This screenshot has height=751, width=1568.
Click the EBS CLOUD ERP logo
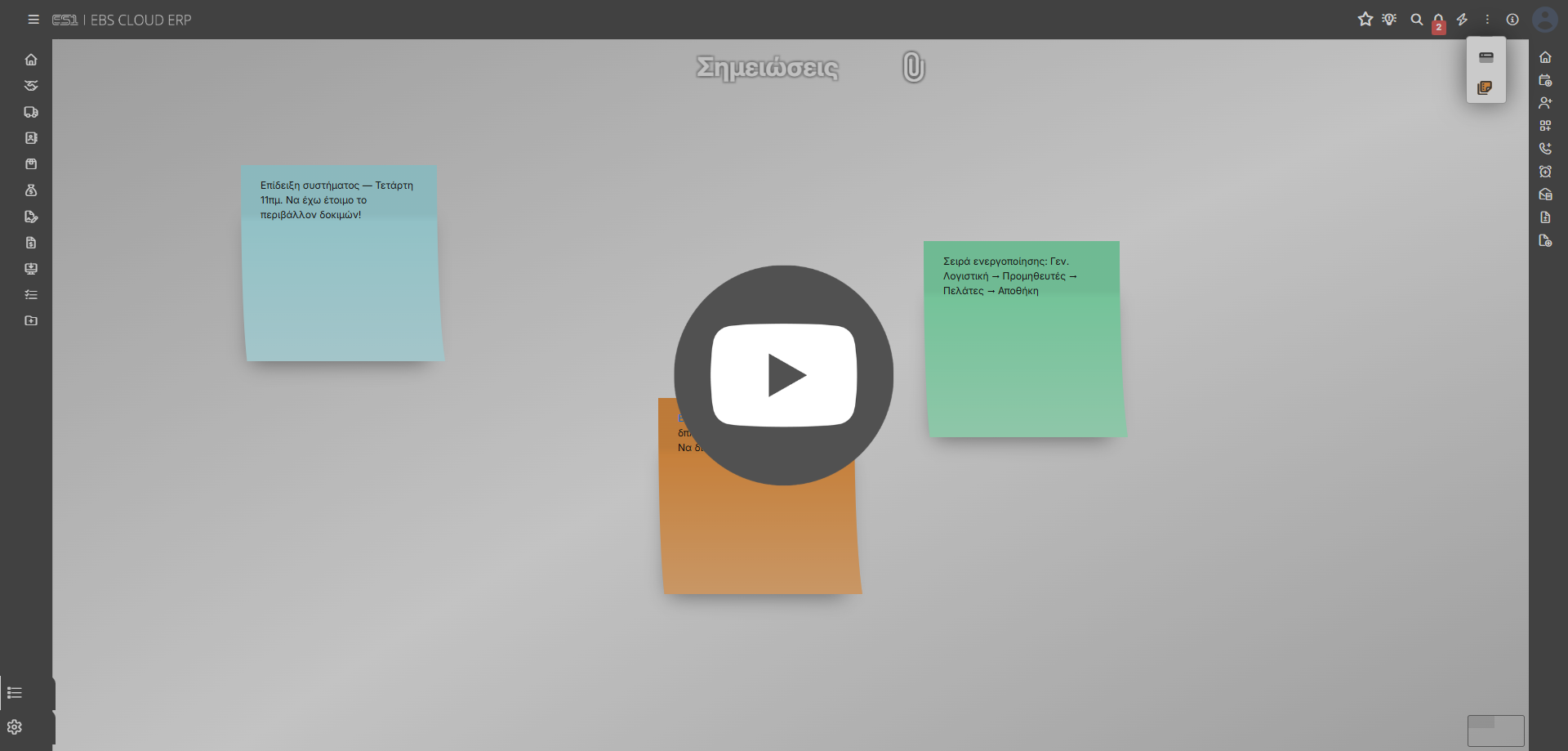pyautogui.click(x=122, y=20)
